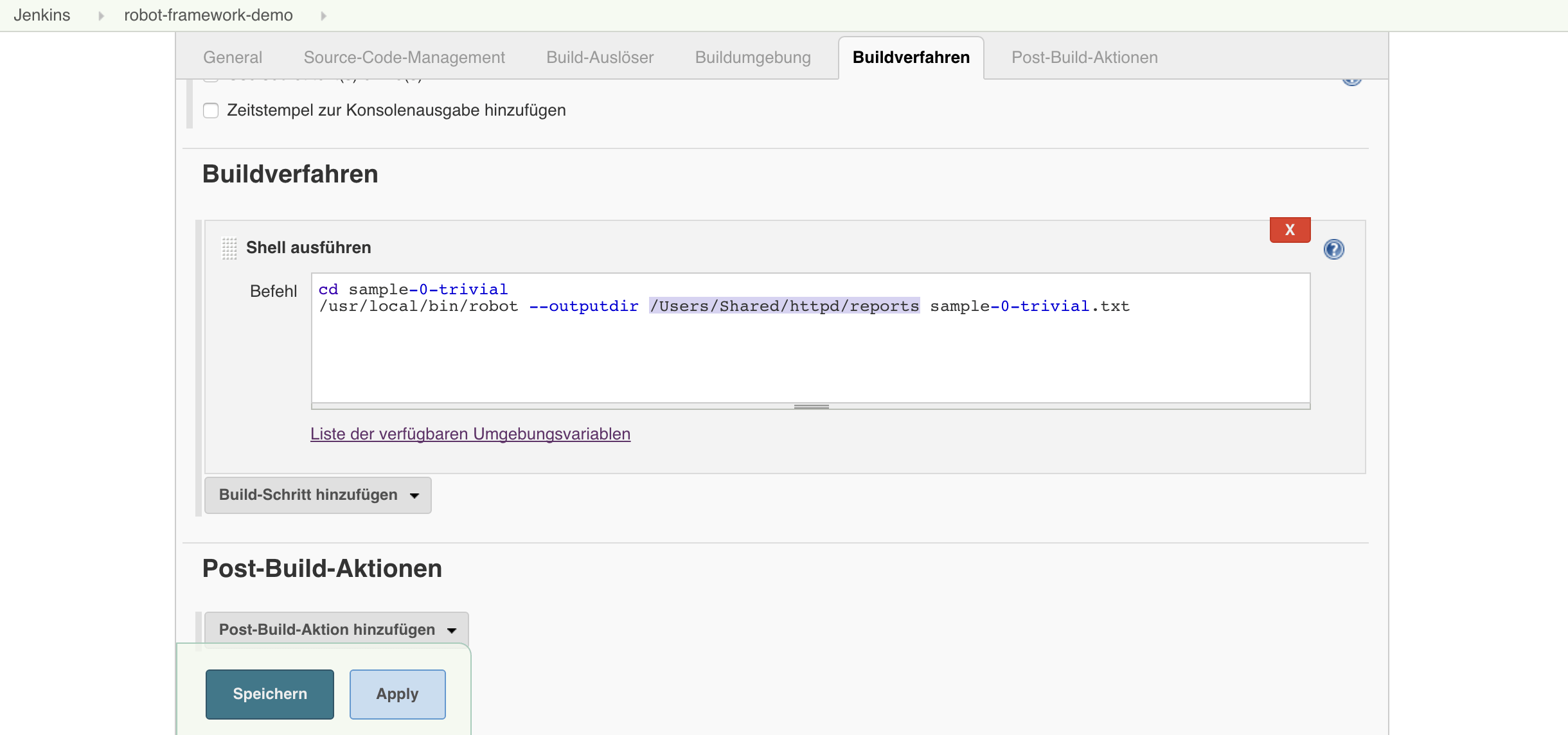Open the Build-Auslöser tab
This screenshot has height=735, width=1568.
click(x=600, y=58)
